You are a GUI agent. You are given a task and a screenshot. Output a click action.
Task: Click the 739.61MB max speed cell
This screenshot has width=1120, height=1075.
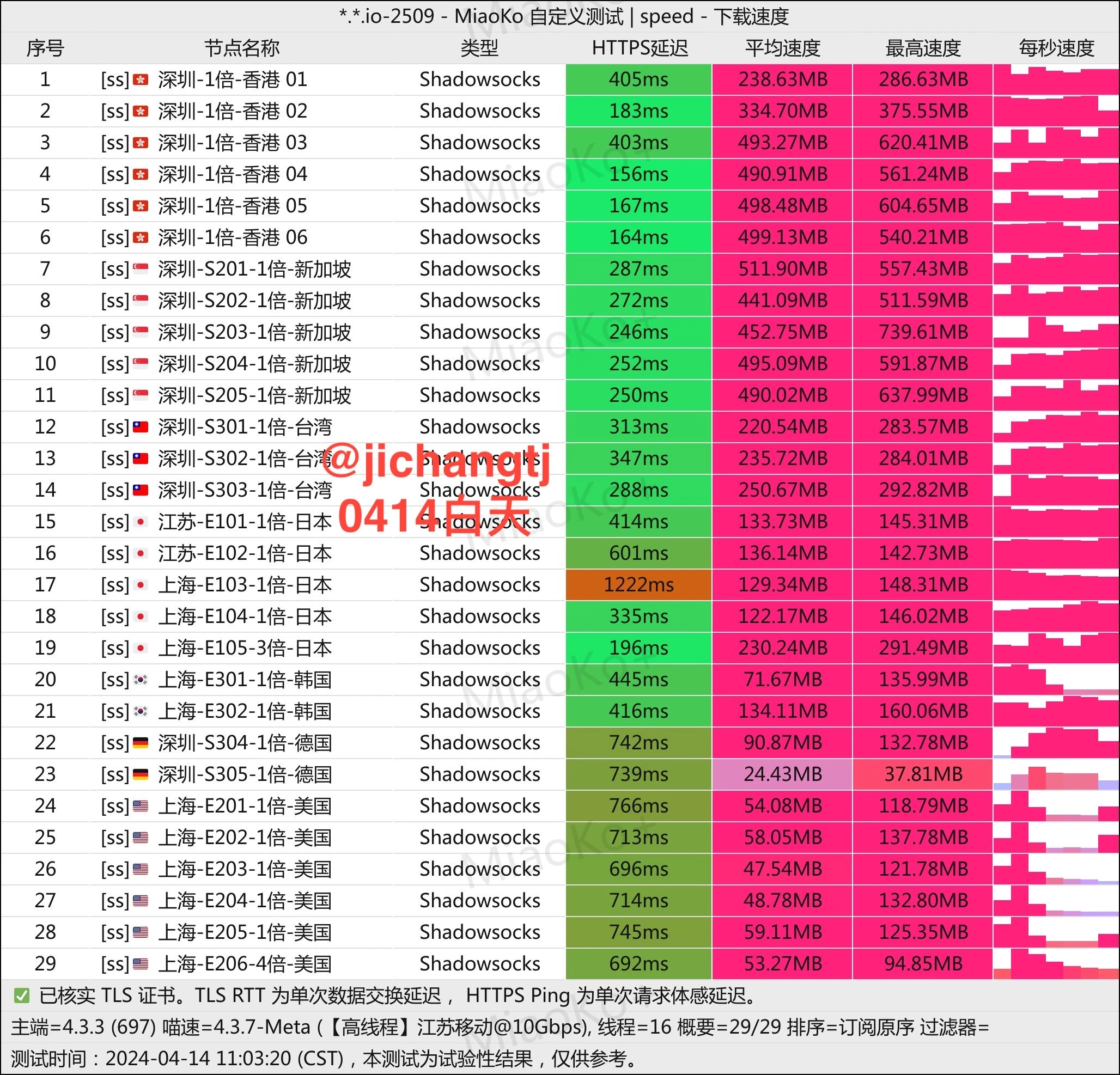(x=923, y=332)
